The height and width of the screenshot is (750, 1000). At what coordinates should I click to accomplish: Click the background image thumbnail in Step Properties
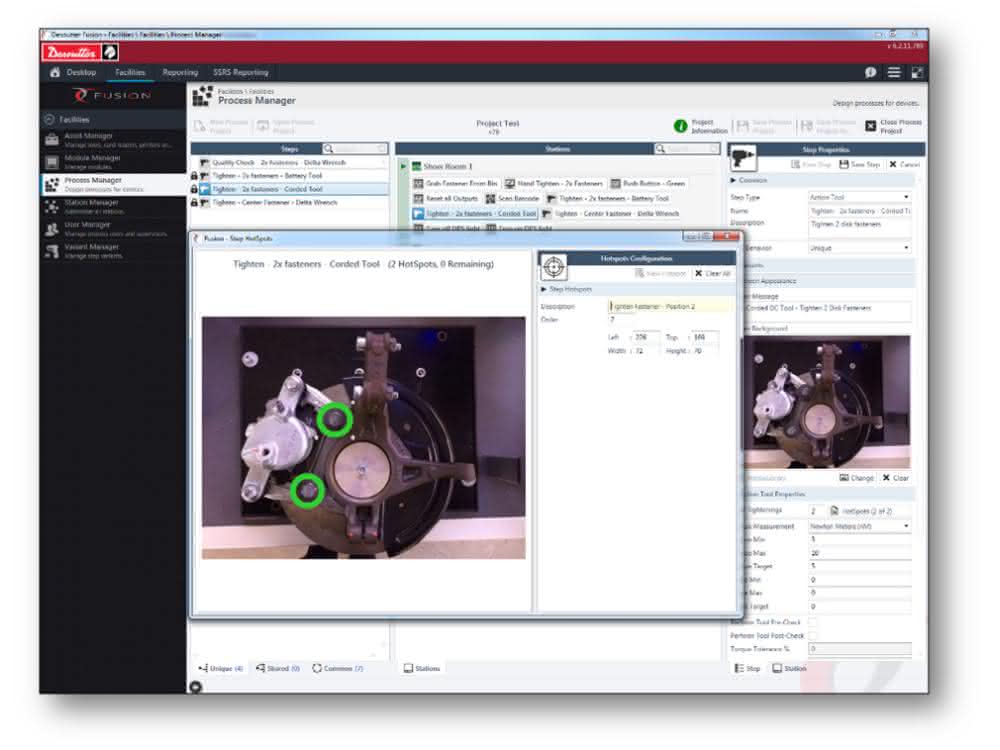(x=827, y=403)
